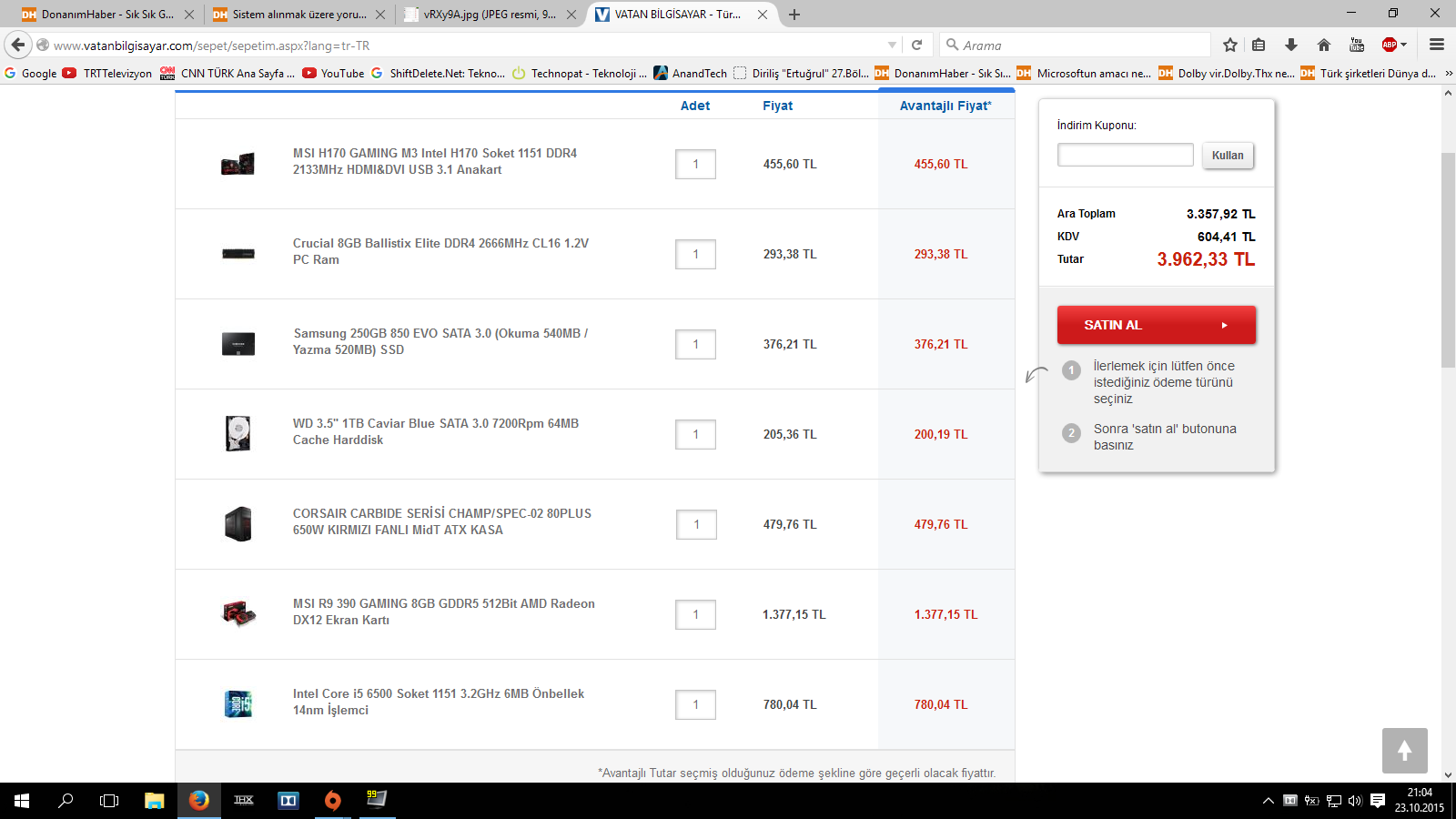The width and height of the screenshot is (1456, 819).
Task: Open the YouTube bookmark
Action: coord(333,74)
